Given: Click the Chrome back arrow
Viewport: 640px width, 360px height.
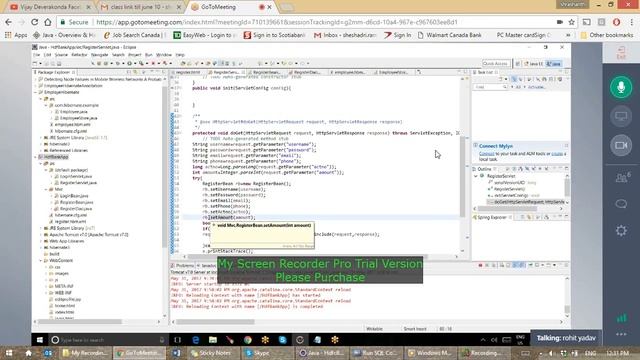Looking at the screenshot, I should [x=9, y=22].
